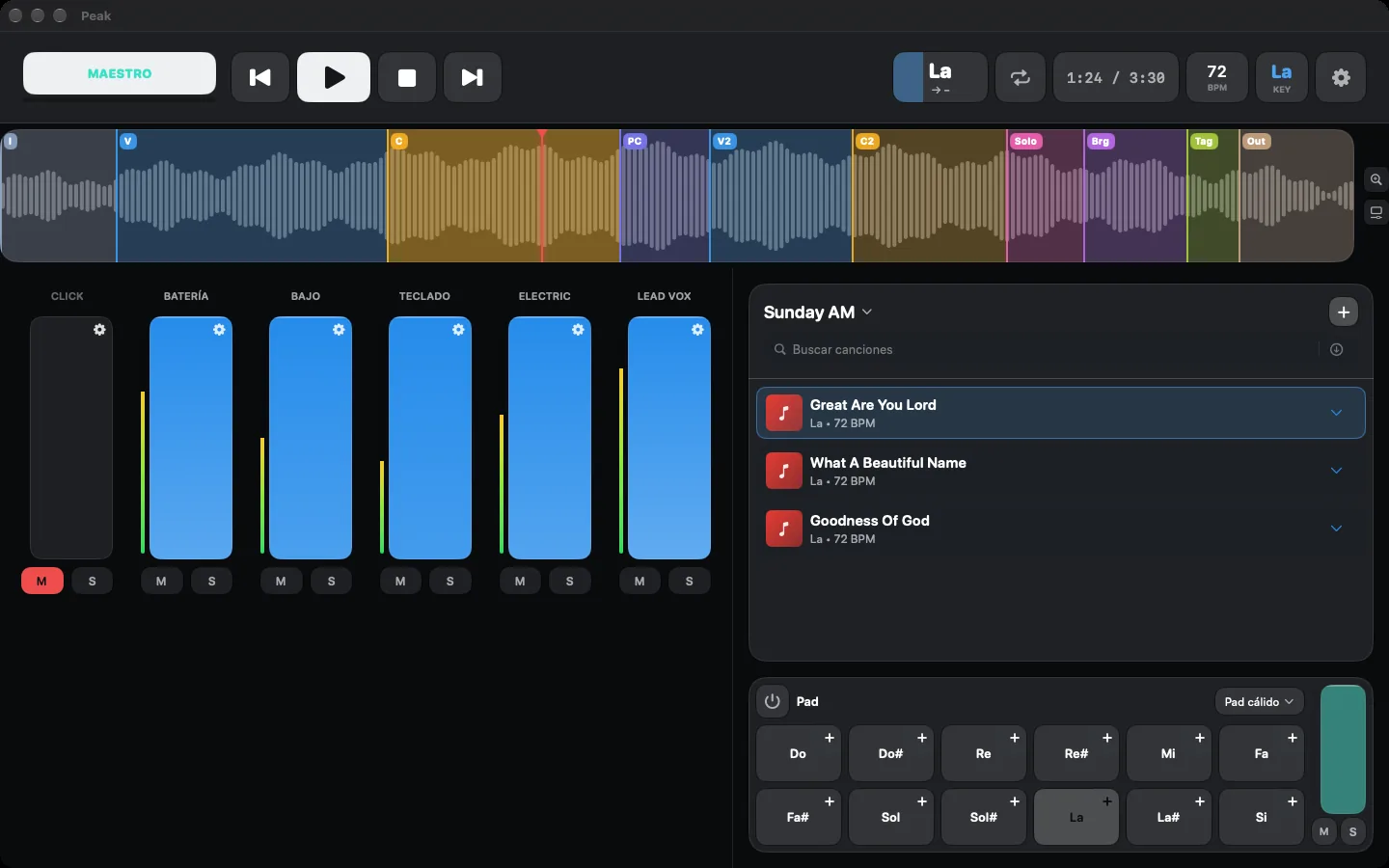This screenshot has height=868, width=1389.
Task: Click the BATERÍA volume fader
Action: 191,438
